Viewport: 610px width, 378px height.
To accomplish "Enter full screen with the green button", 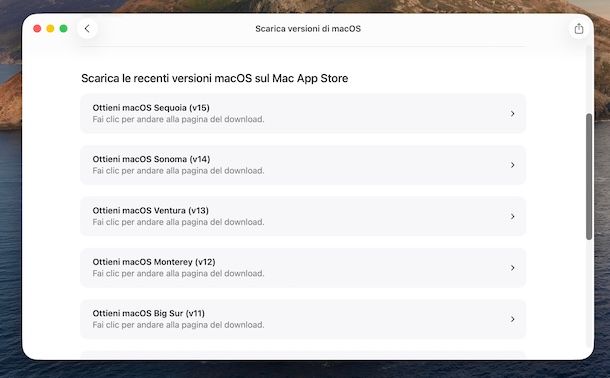I will [x=63, y=28].
